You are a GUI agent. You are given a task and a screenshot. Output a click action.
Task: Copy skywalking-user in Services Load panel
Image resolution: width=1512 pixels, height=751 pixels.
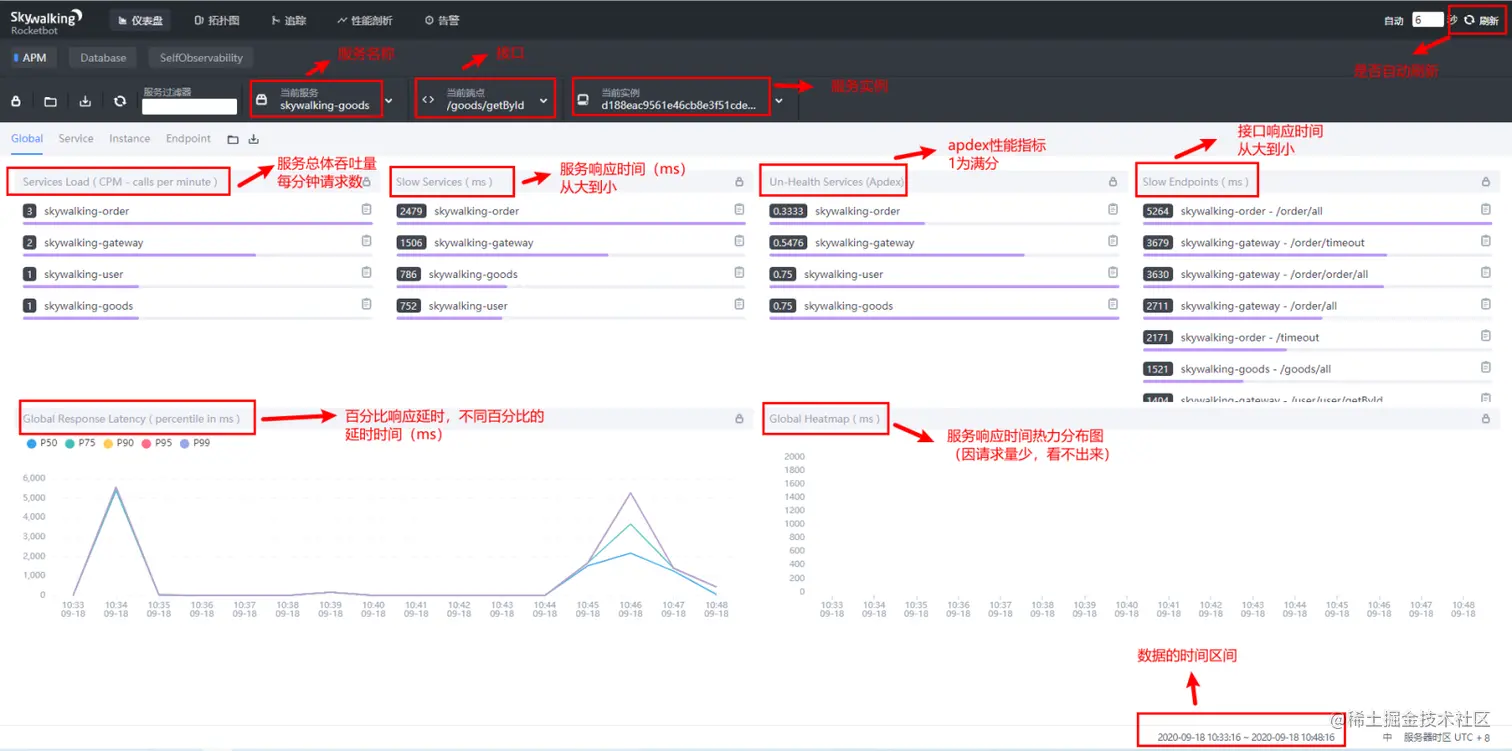click(x=366, y=273)
